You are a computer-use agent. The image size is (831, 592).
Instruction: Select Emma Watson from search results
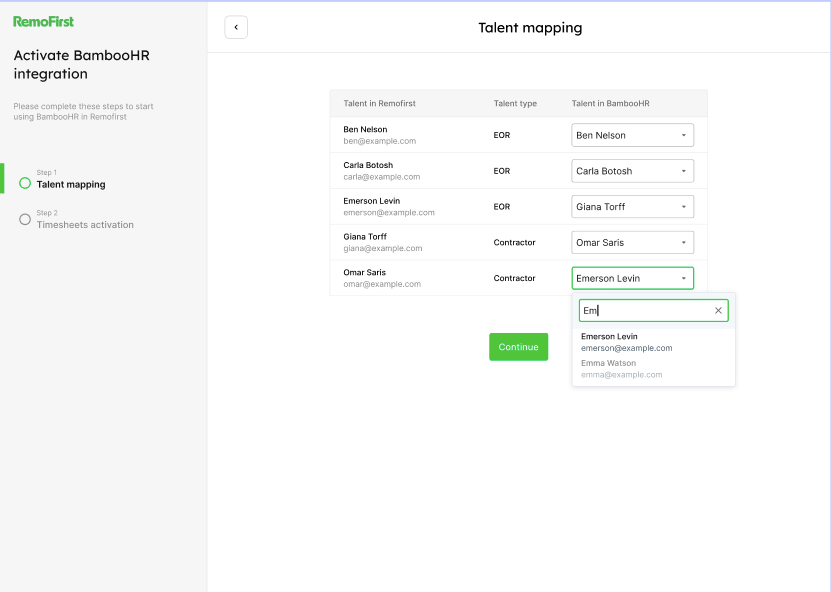point(622,369)
